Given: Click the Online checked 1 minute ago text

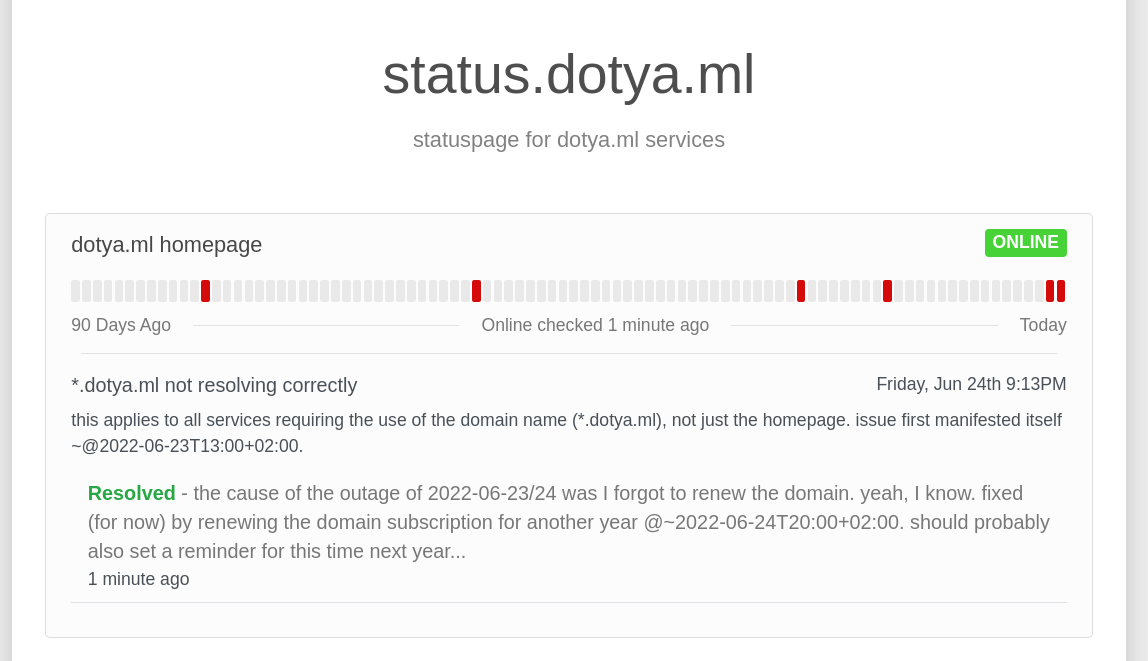Looking at the screenshot, I should (595, 325).
